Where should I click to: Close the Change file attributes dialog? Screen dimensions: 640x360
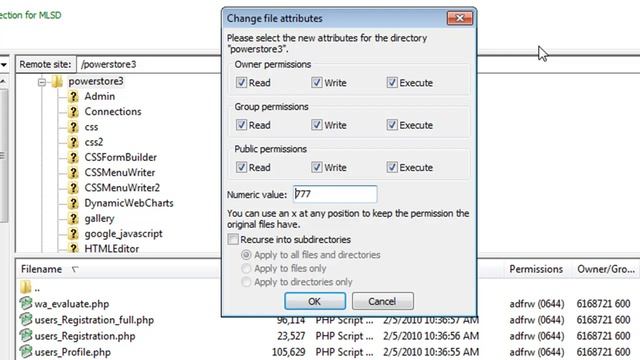pyautogui.click(x=460, y=18)
